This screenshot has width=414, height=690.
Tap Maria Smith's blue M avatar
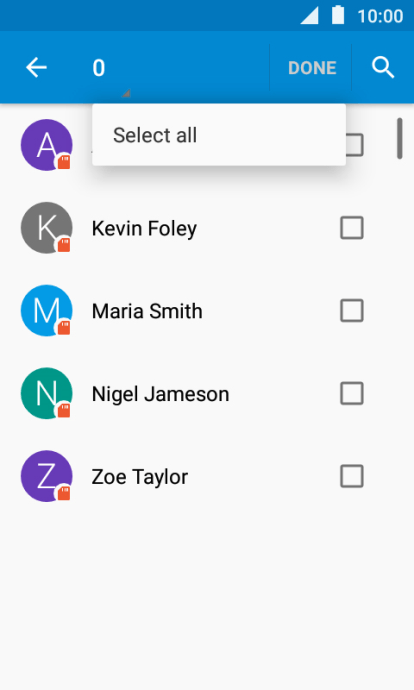point(47,310)
